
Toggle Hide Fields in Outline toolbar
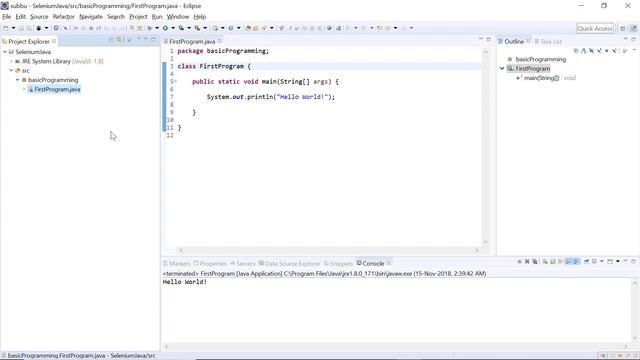591,51
